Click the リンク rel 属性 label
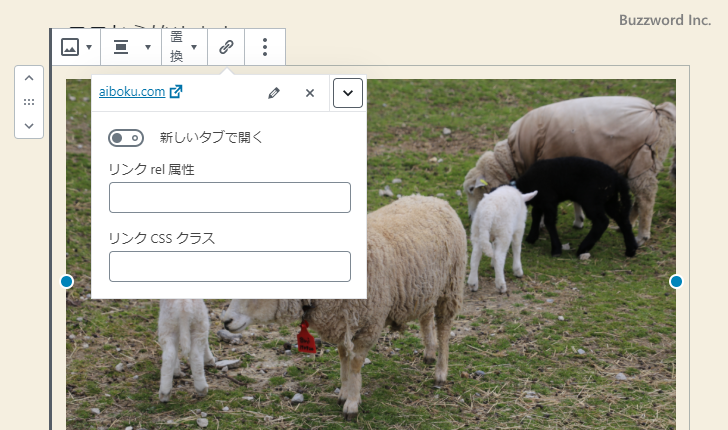The width and height of the screenshot is (728, 430). tap(151, 169)
